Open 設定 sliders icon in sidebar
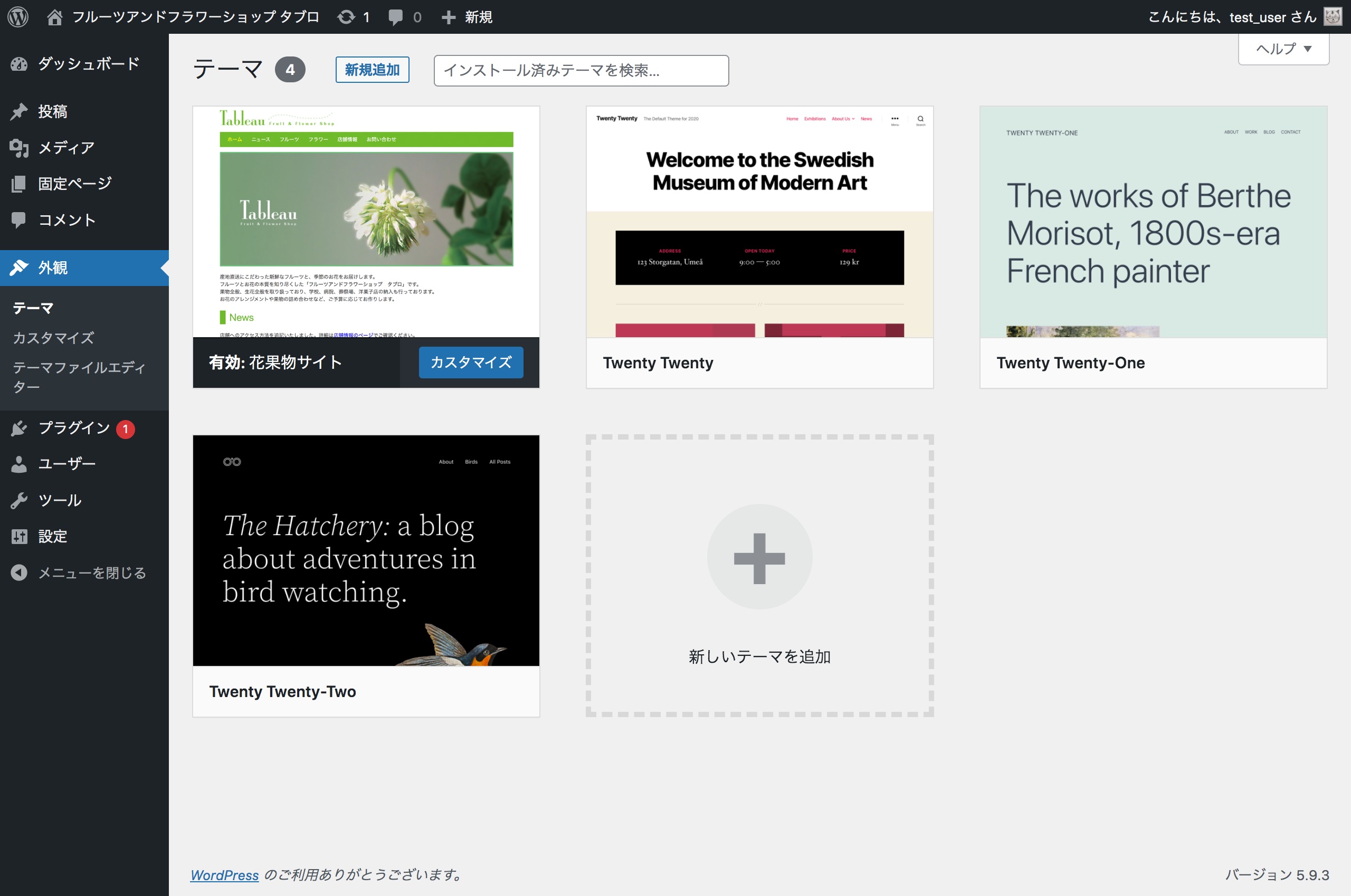1351x896 pixels. point(19,536)
